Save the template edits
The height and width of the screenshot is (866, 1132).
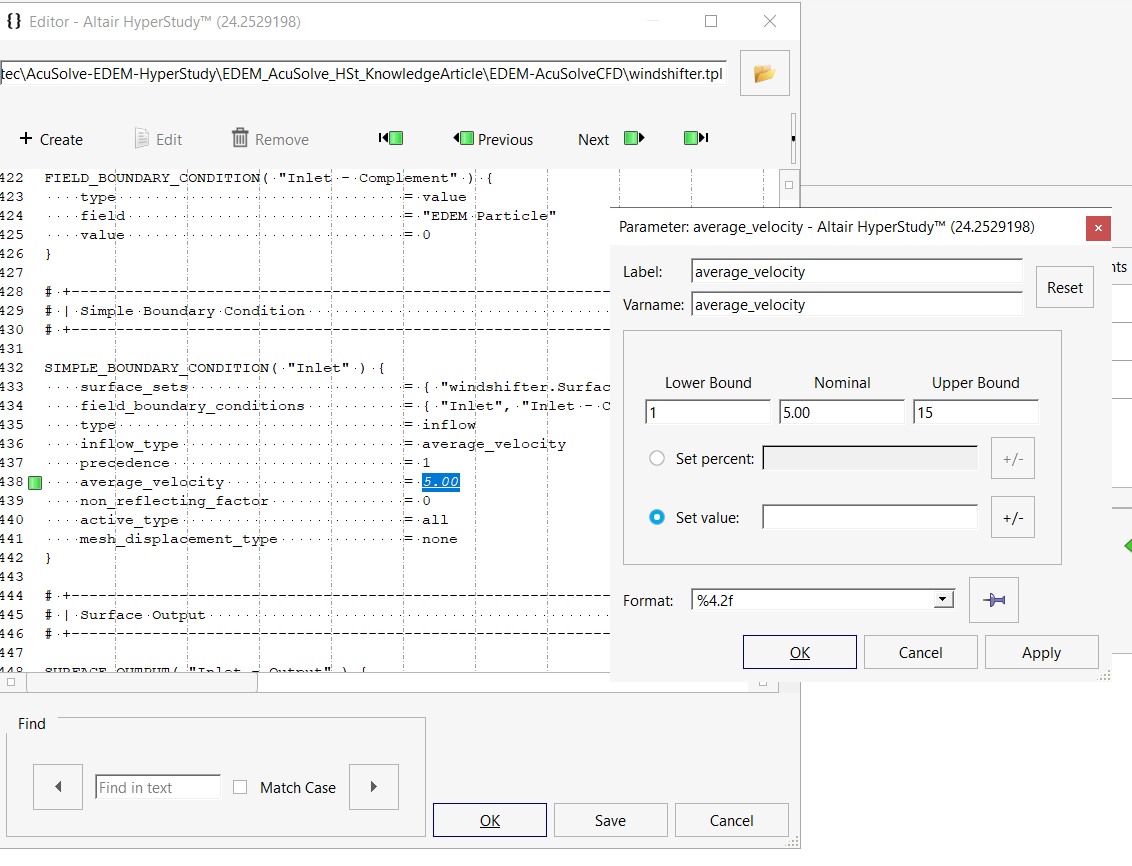click(610, 819)
